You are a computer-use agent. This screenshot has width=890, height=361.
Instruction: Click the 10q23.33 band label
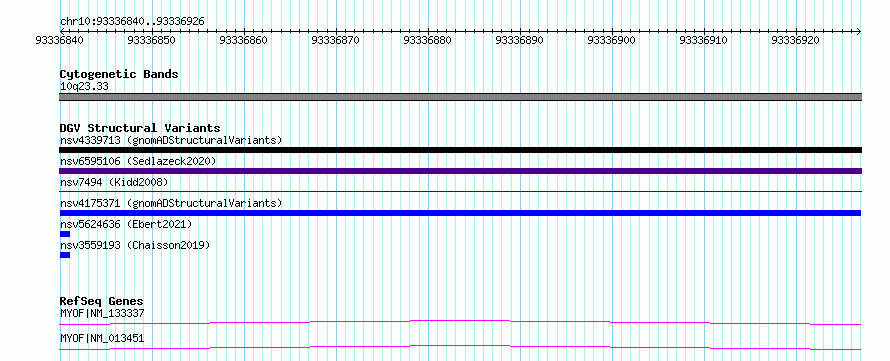84,87
